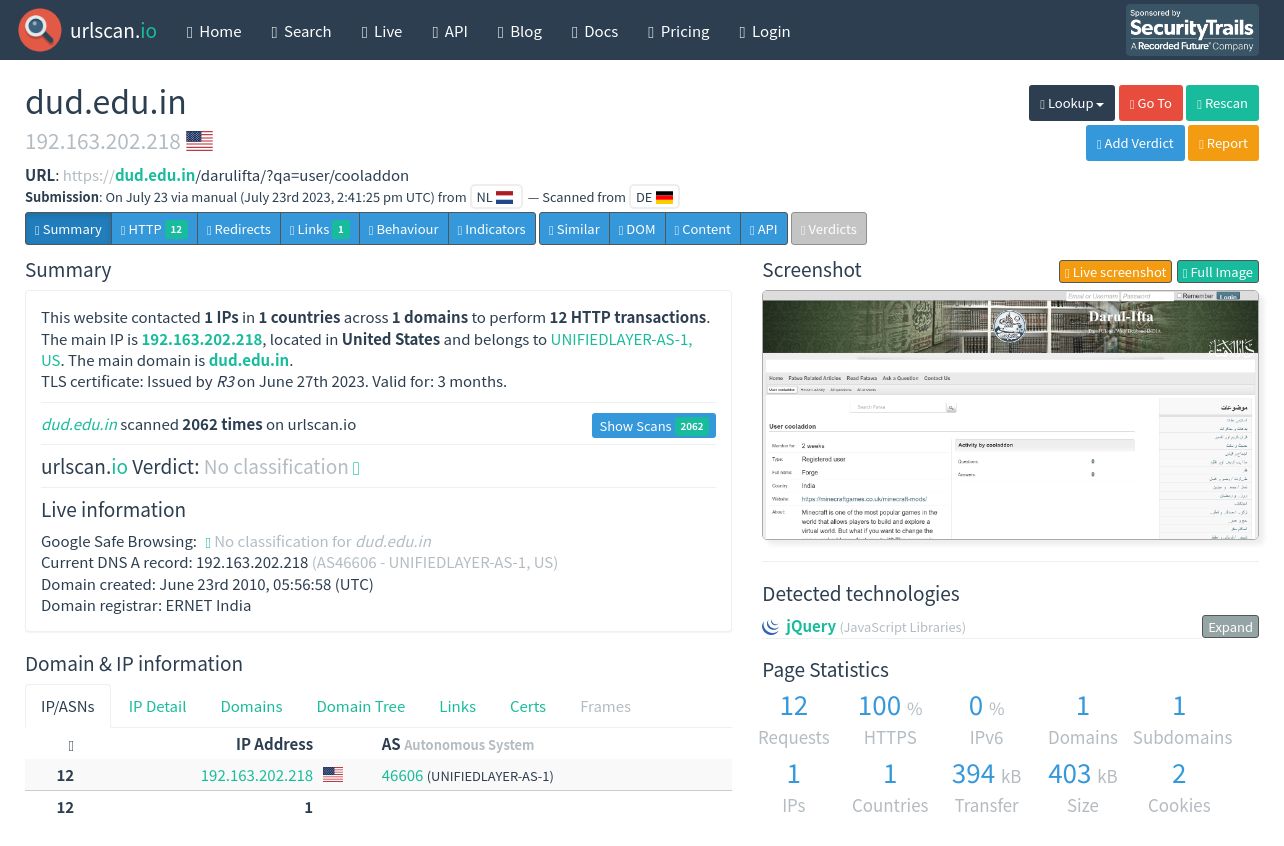Click the 100 % HTTPS statistic
This screenshot has width=1284, height=846.
tap(890, 719)
